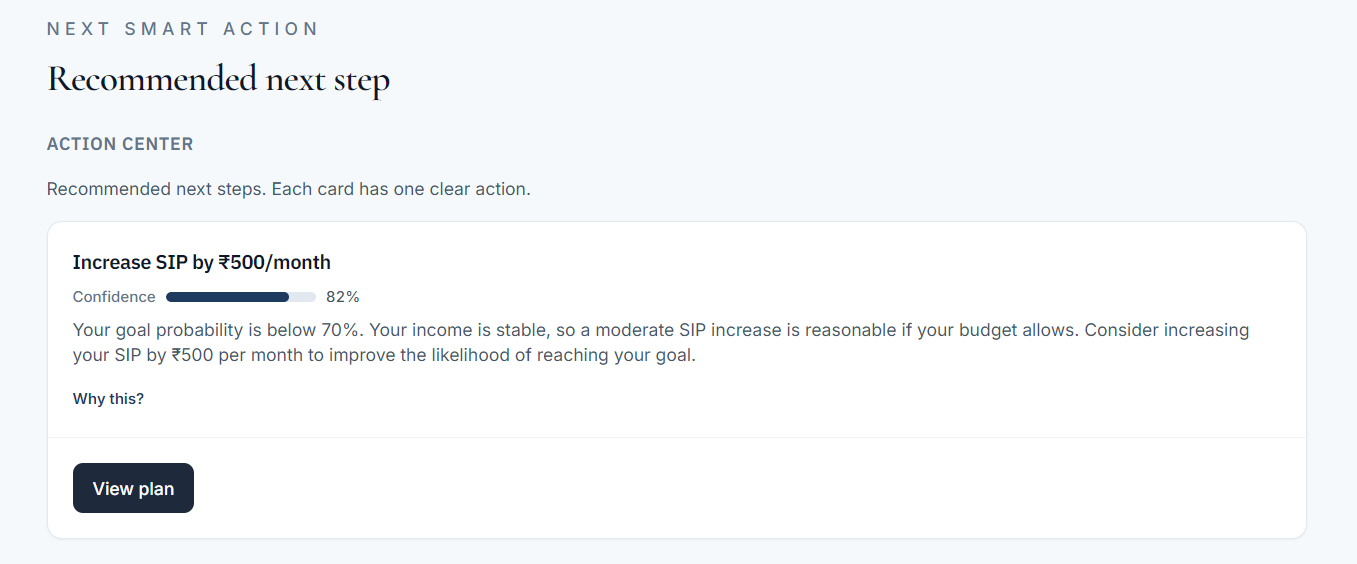The image size is (1357, 564).
Task: Click the unfilled end of the confidence bar
Action: point(303,297)
